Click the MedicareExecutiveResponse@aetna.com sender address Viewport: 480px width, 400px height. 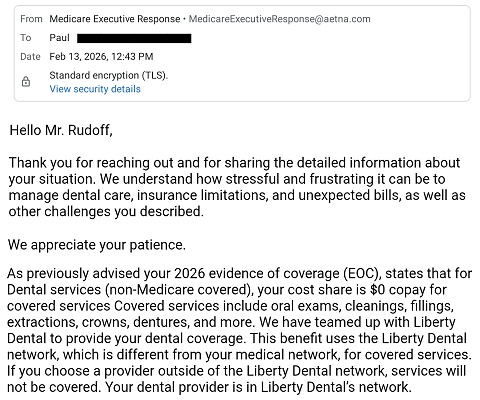coord(280,19)
